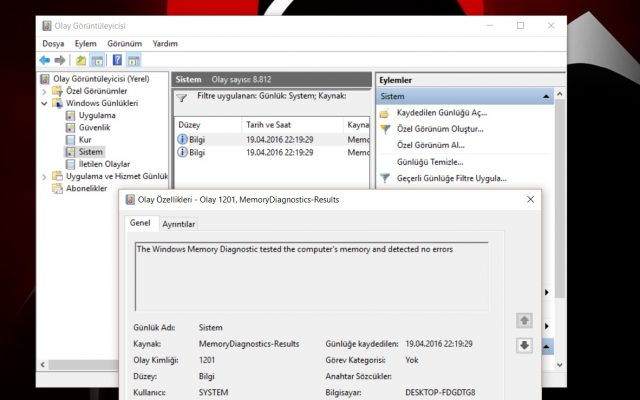
Task: Click Geçerli Günlüğe Filtre Uygula... action
Action: (452, 178)
